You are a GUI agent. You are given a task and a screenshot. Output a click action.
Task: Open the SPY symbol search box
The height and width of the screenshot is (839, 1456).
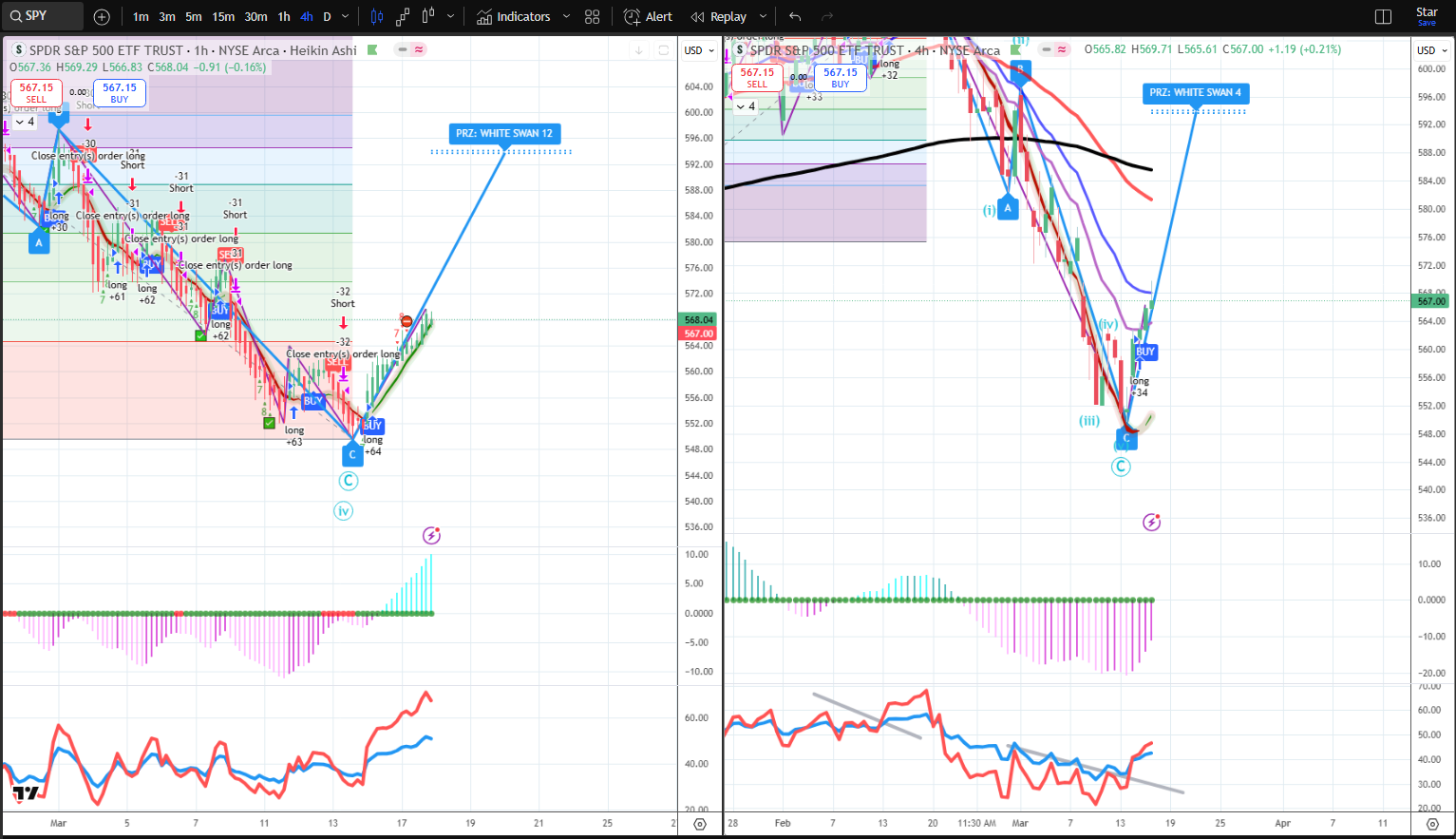(x=43, y=16)
